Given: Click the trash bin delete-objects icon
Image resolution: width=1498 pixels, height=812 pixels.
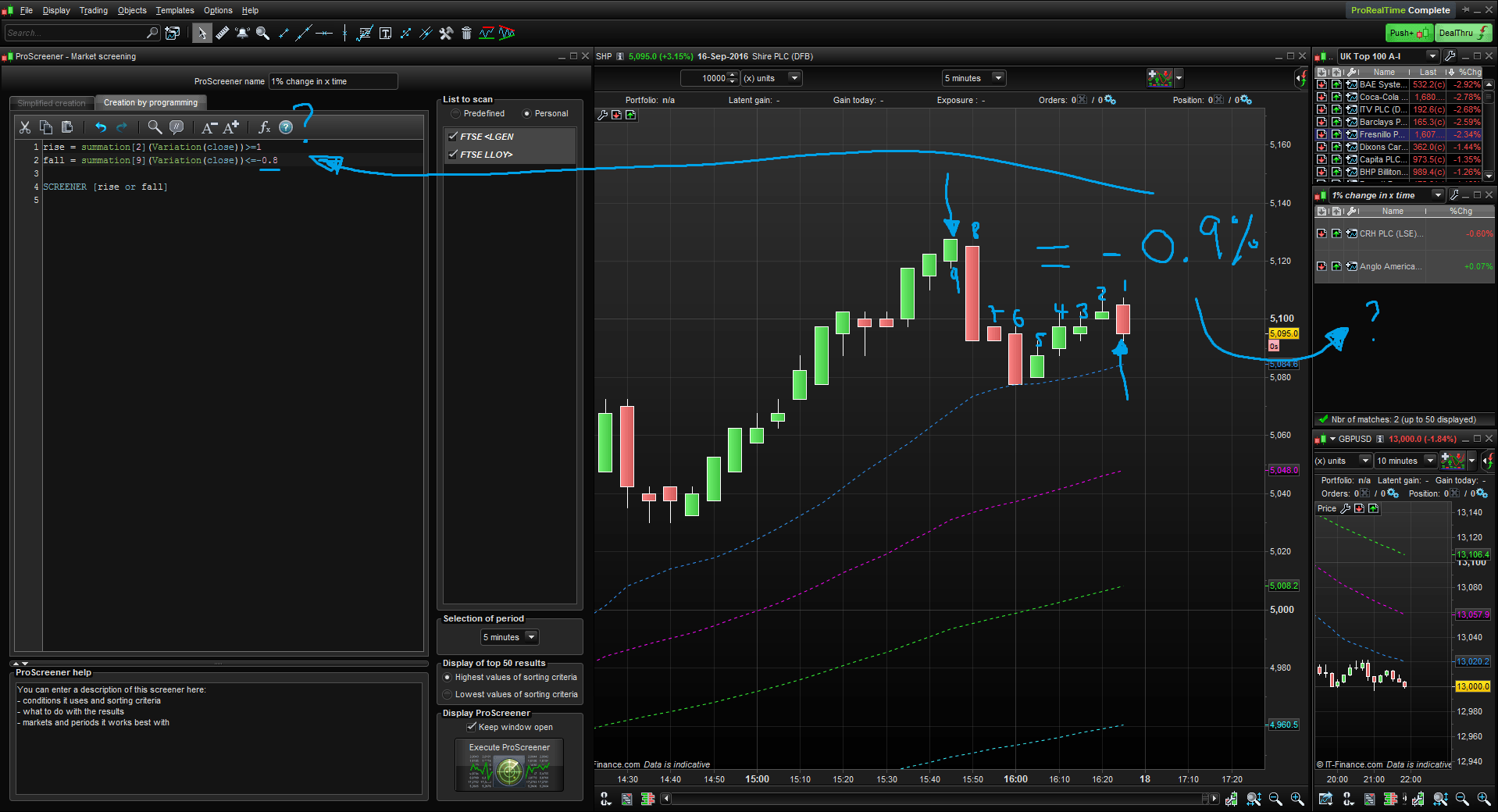Looking at the screenshot, I should [x=466, y=33].
